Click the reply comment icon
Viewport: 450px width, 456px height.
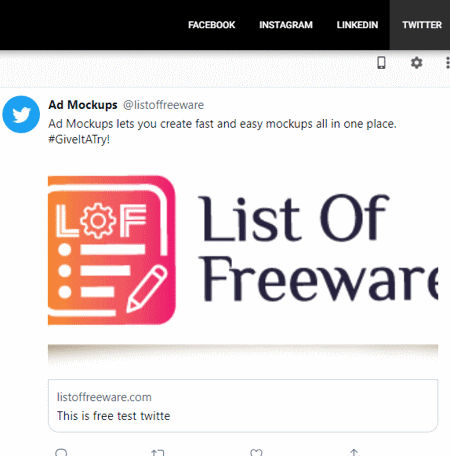tap(61, 452)
